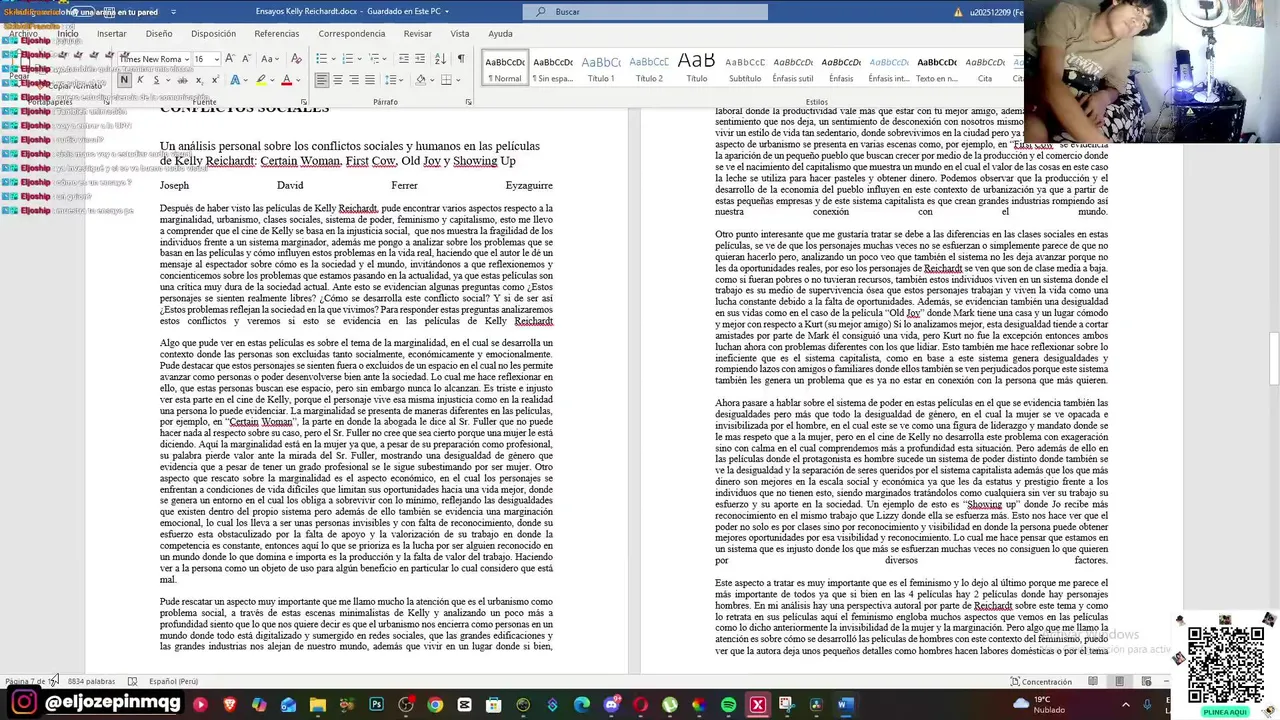Toggle Concentración focus mode
Viewport: 1280px width, 720px height.
1041,682
